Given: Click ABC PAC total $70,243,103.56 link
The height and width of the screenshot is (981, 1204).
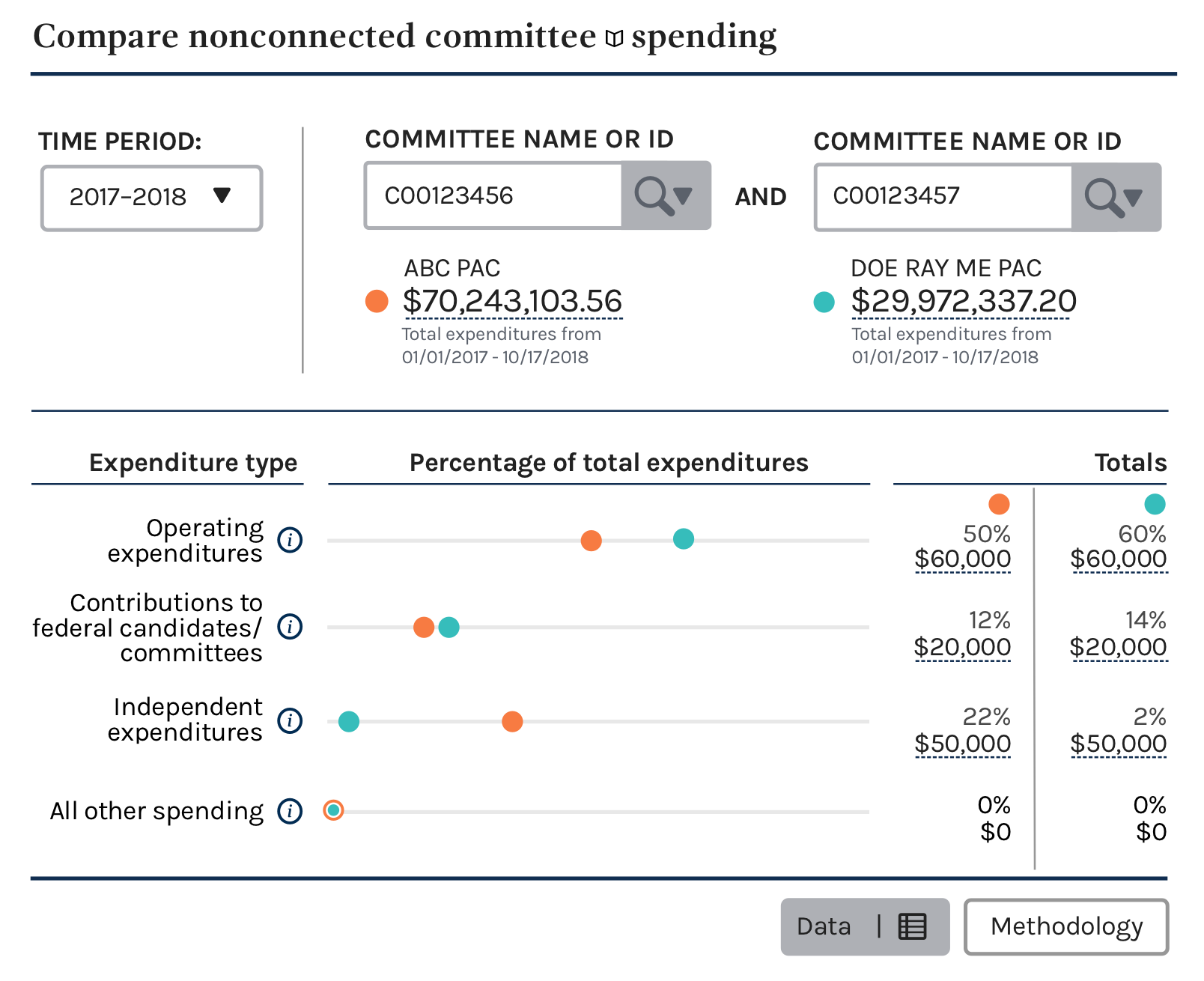Looking at the screenshot, I should [x=512, y=302].
